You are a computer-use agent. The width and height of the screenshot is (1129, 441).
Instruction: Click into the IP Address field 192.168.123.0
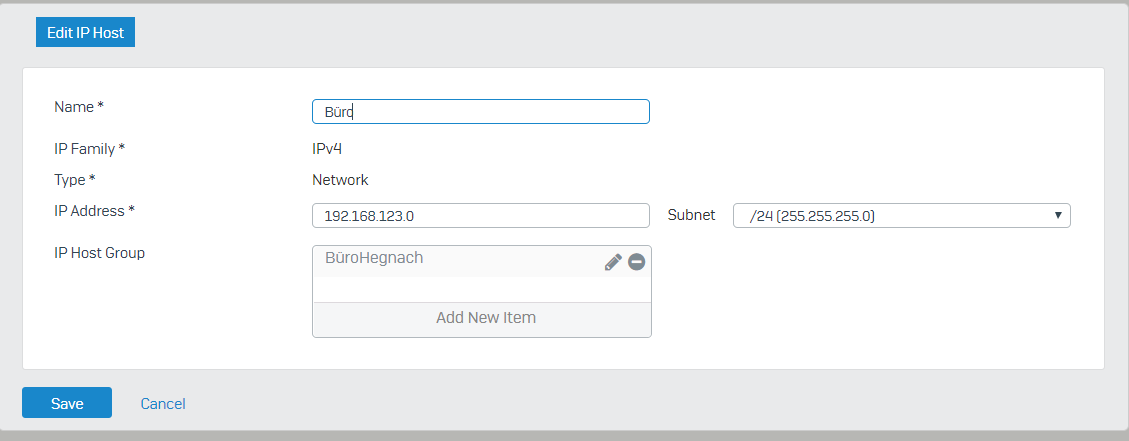[481, 215]
